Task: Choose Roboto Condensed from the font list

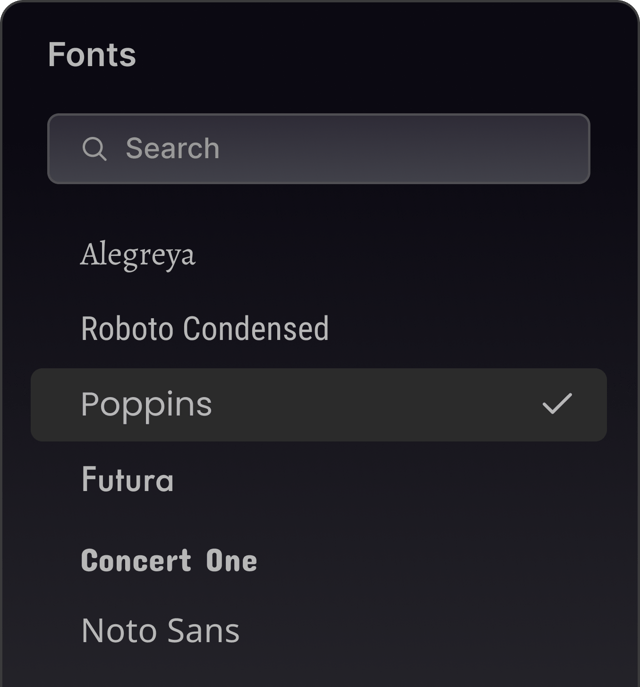Action: tap(205, 329)
